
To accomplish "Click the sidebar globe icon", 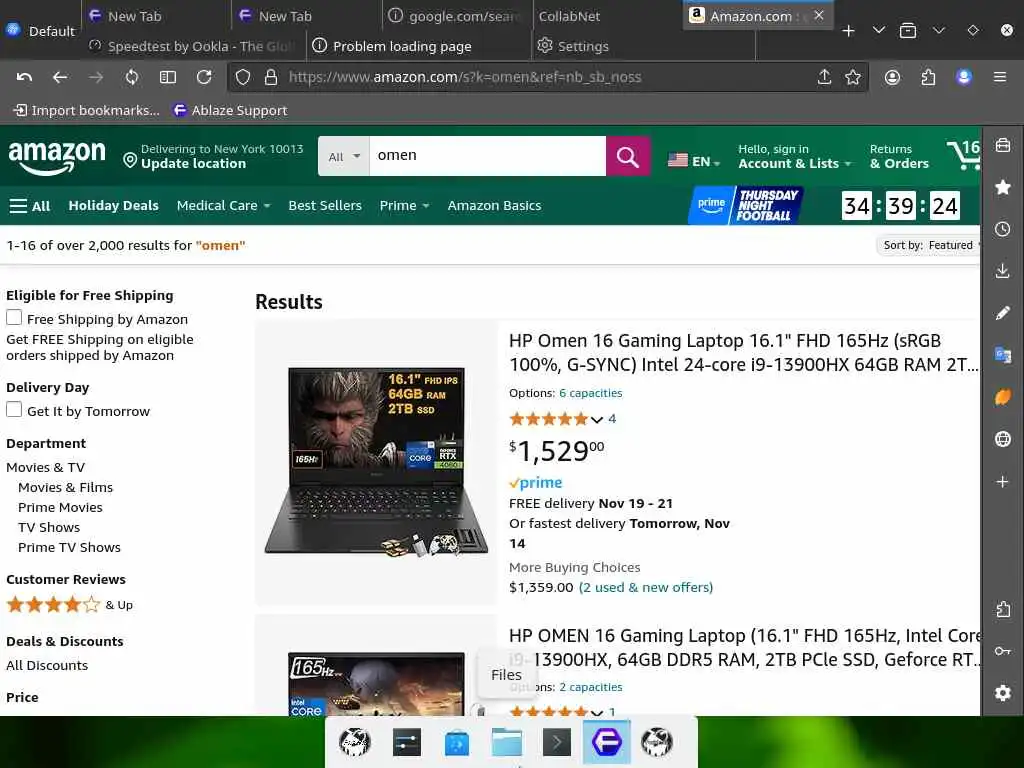I will pyautogui.click(x=1002, y=439).
